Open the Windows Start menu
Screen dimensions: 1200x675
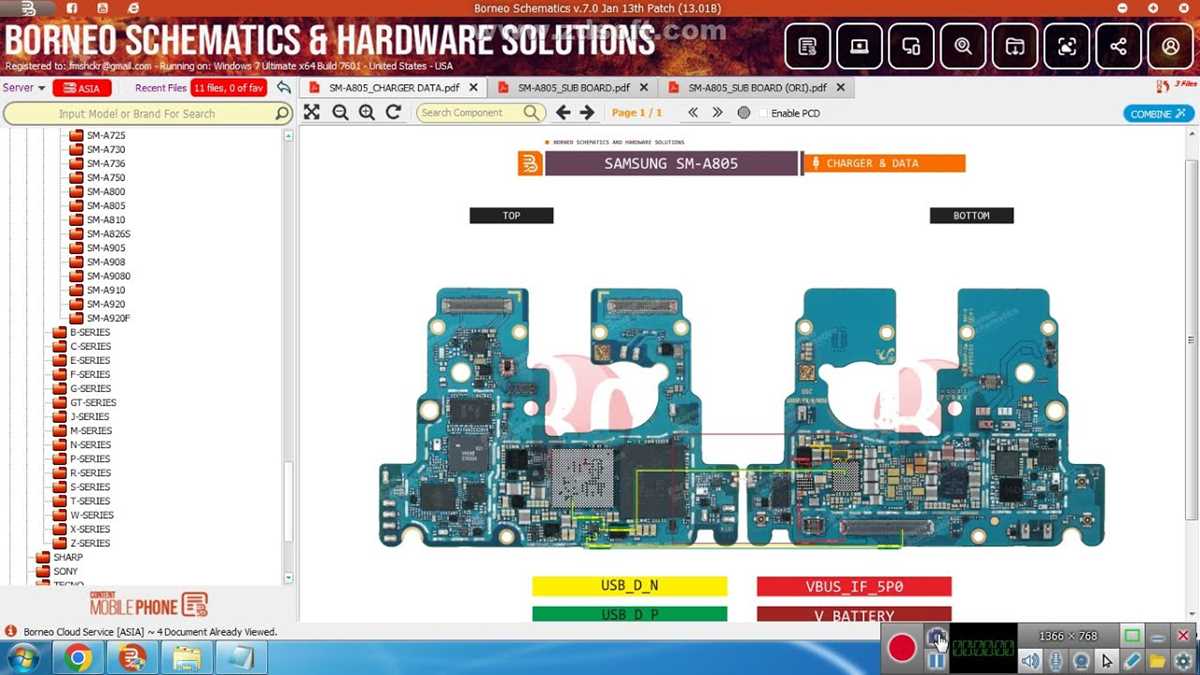coord(22,657)
